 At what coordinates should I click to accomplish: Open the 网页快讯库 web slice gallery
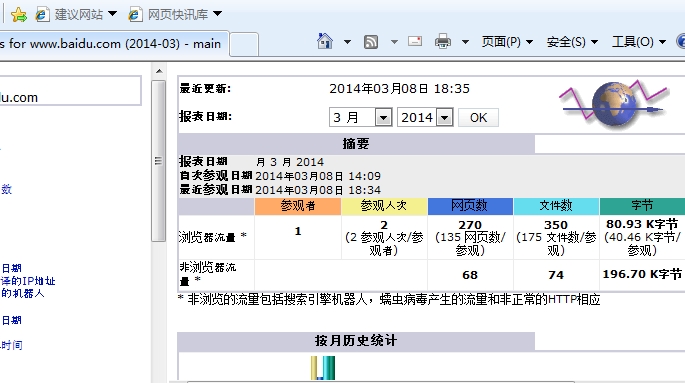pos(169,15)
